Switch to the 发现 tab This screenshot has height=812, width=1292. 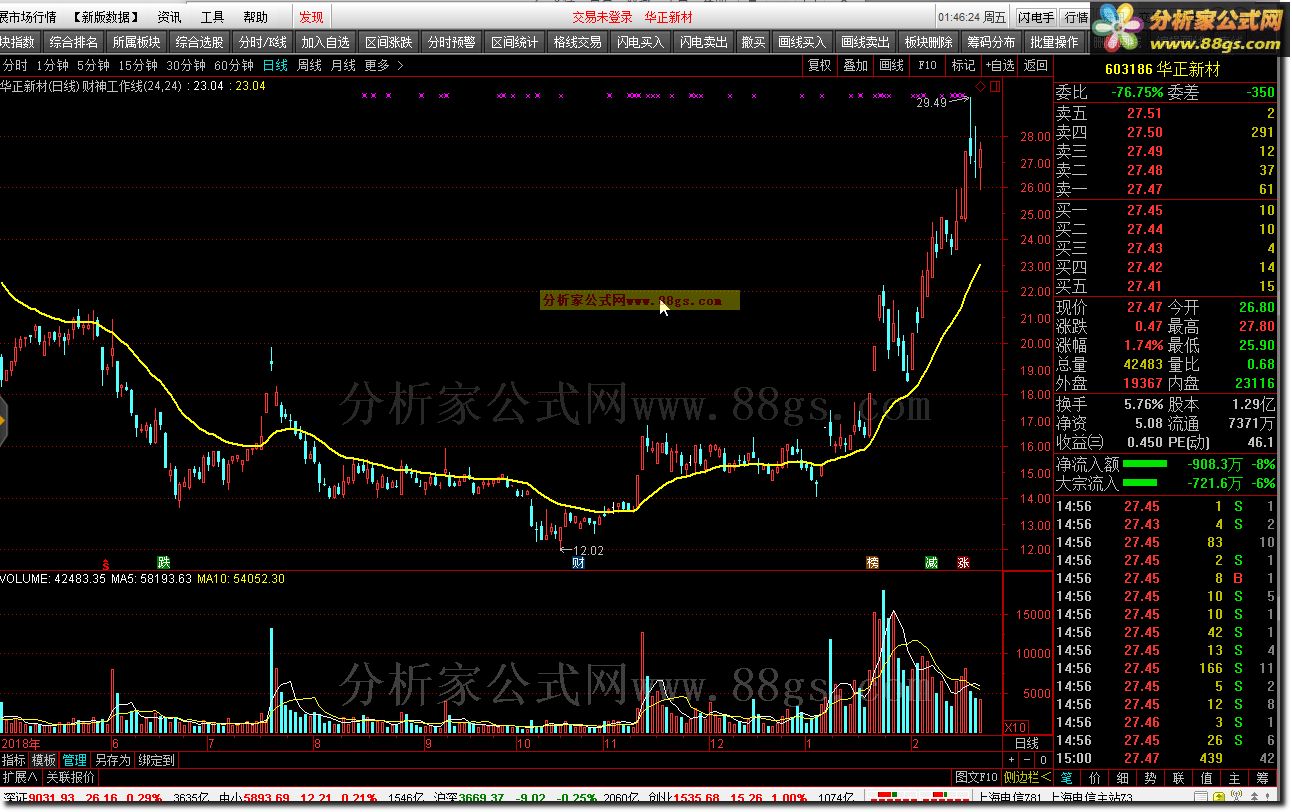tap(311, 17)
